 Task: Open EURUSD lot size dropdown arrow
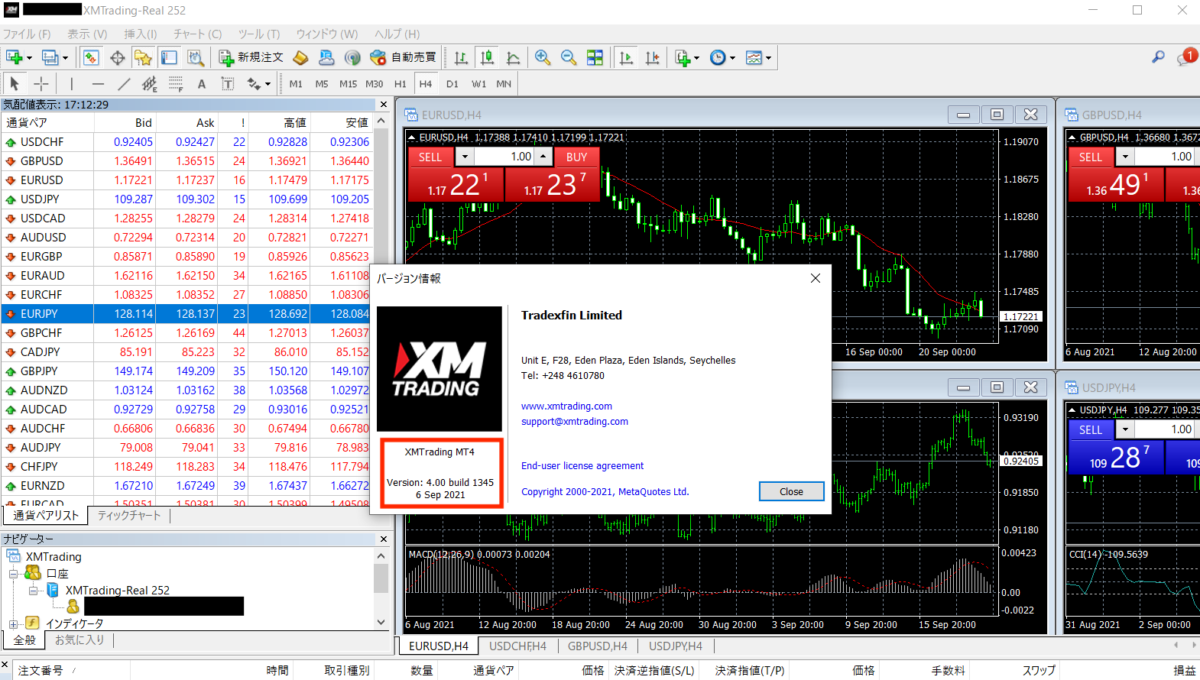coord(466,157)
